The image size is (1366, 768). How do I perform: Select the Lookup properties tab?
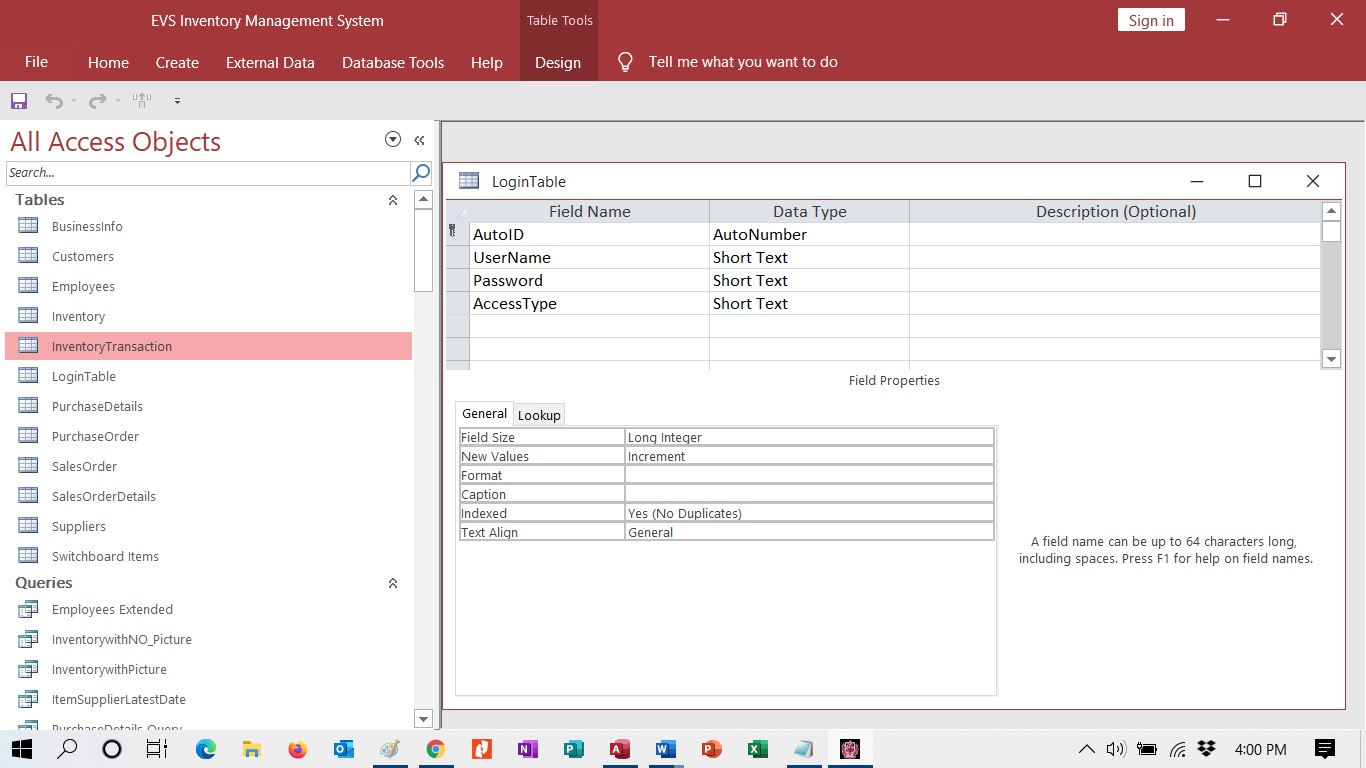[x=539, y=415]
